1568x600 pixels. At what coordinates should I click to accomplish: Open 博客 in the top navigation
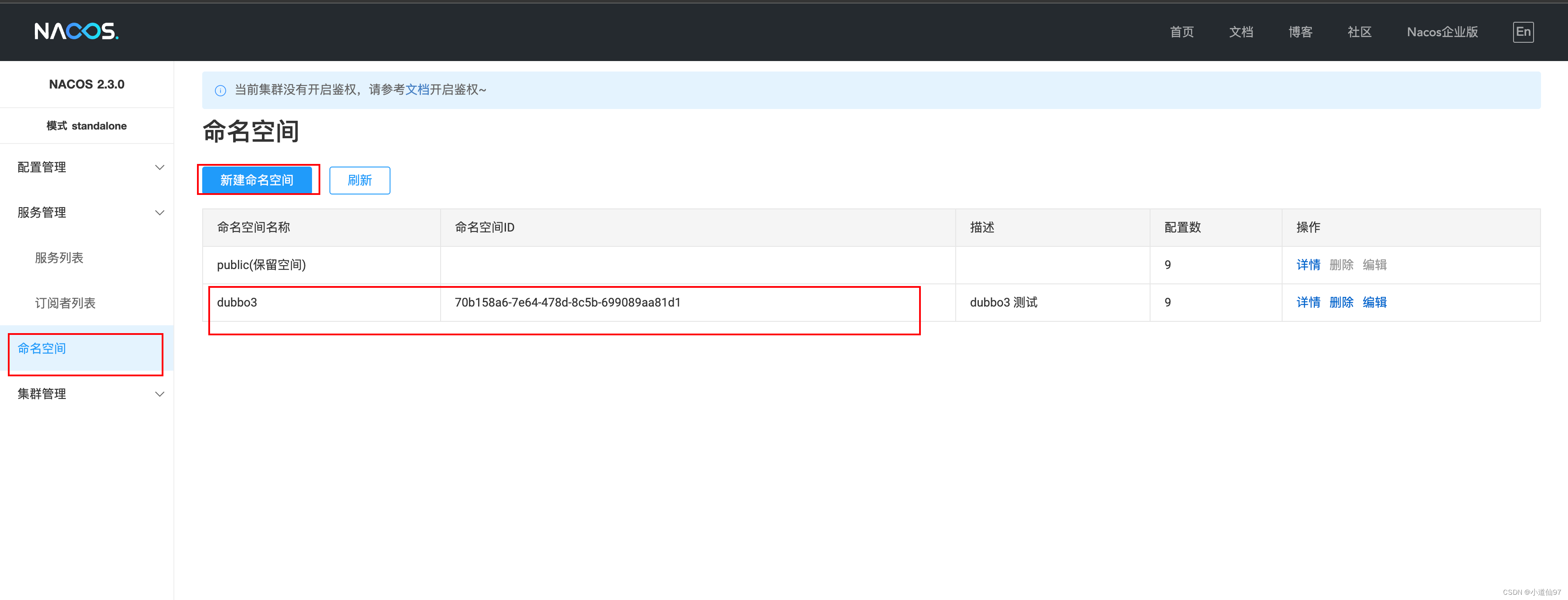[1300, 32]
